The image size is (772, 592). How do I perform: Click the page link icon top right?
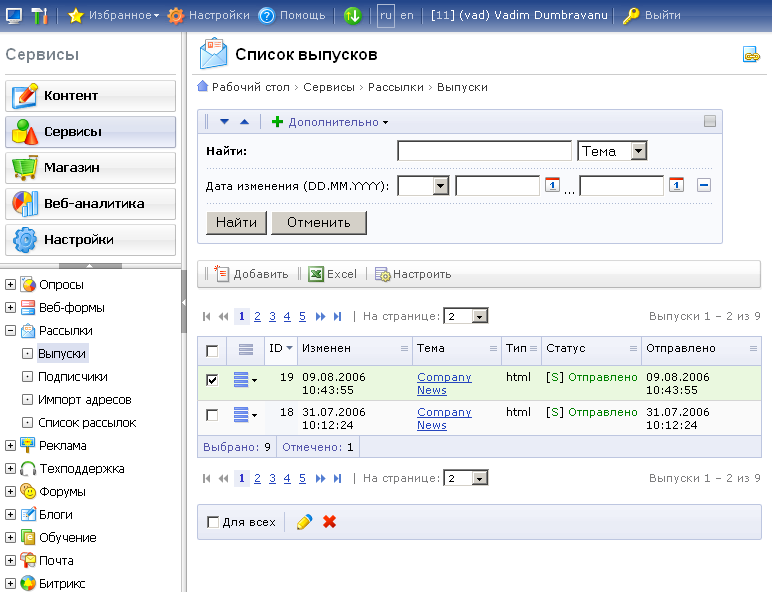point(750,55)
